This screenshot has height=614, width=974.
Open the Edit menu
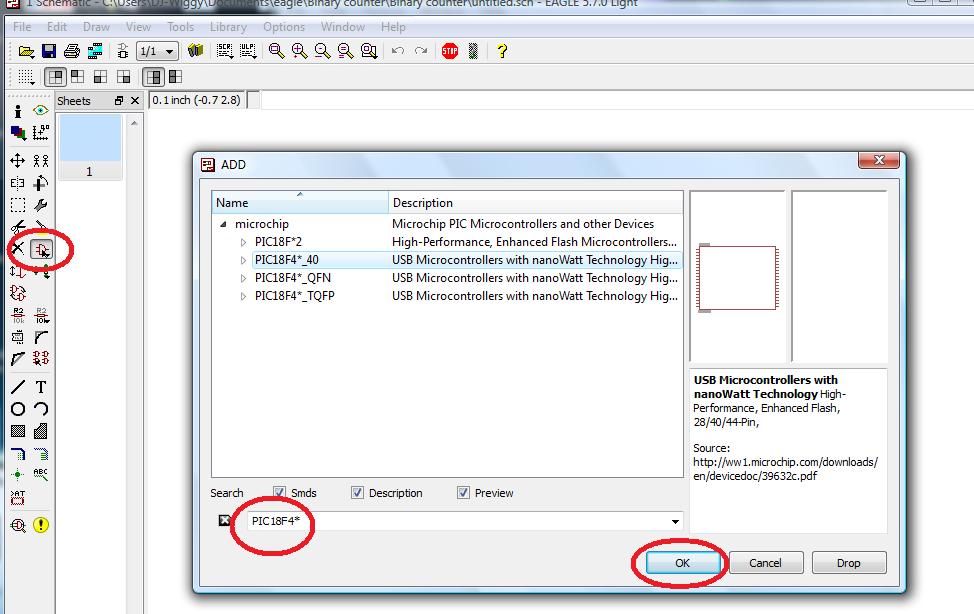pyautogui.click(x=57, y=27)
